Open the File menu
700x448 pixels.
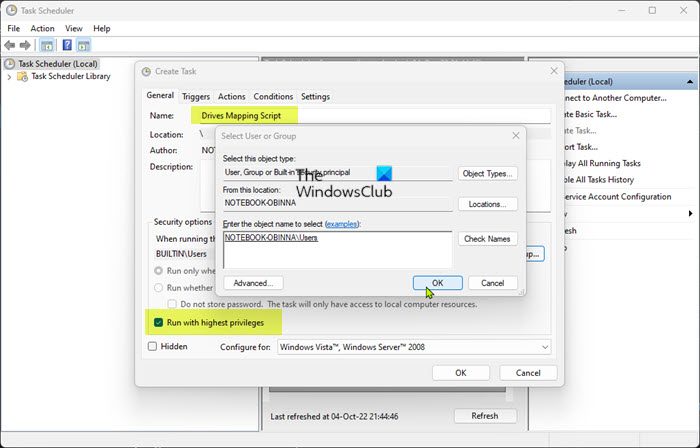pos(13,29)
